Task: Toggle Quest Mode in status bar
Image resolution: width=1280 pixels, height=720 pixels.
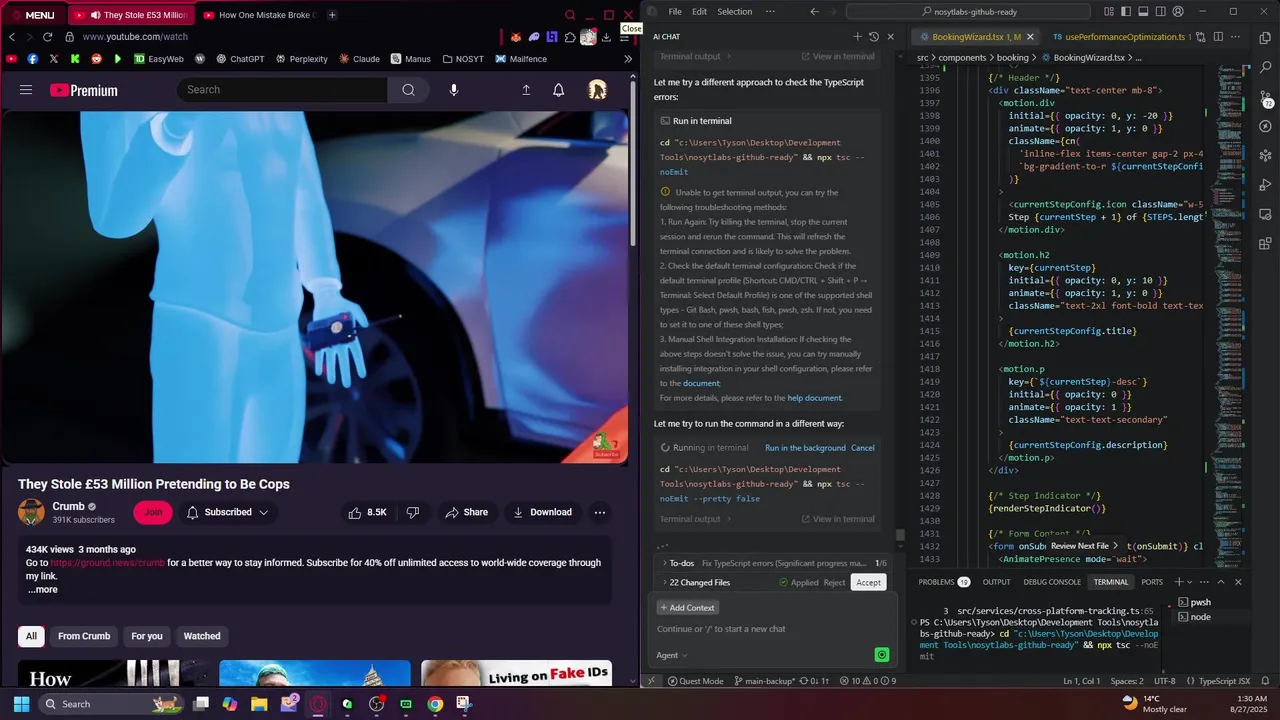Action: [x=694, y=681]
